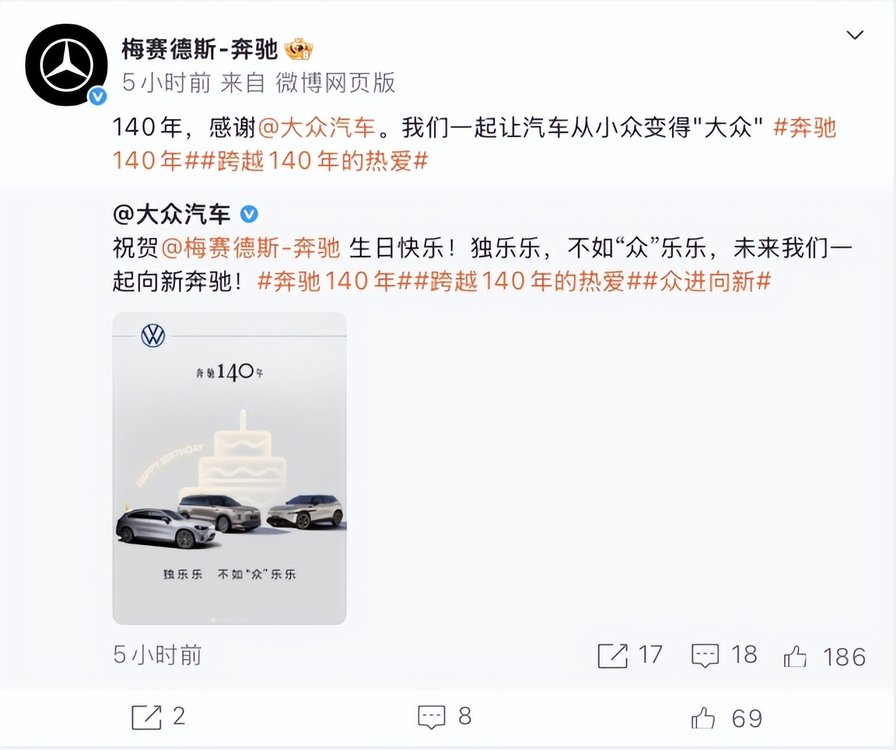Open quoted post via 5小时前 timestamp
Image resolution: width=896 pixels, height=750 pixels.
pos(157,655)
